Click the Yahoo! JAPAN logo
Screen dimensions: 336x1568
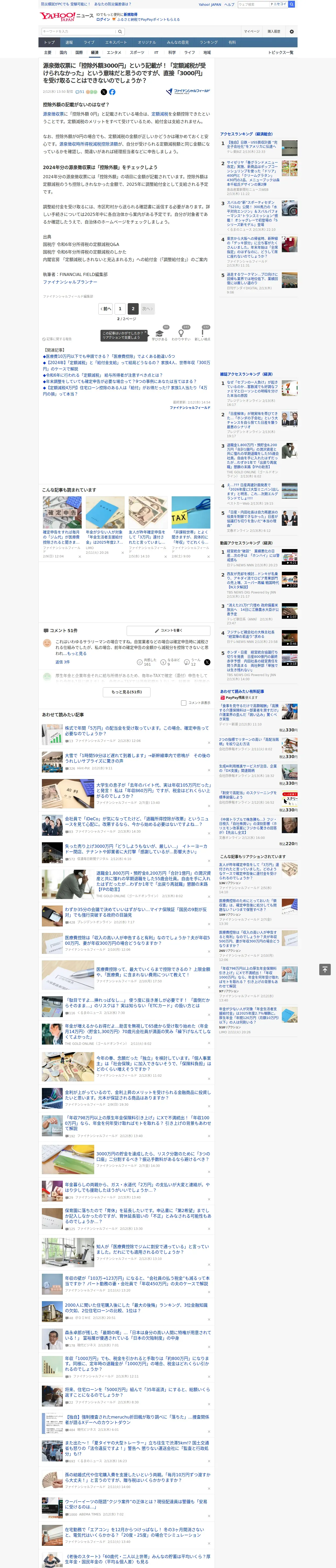pos(58,16)
